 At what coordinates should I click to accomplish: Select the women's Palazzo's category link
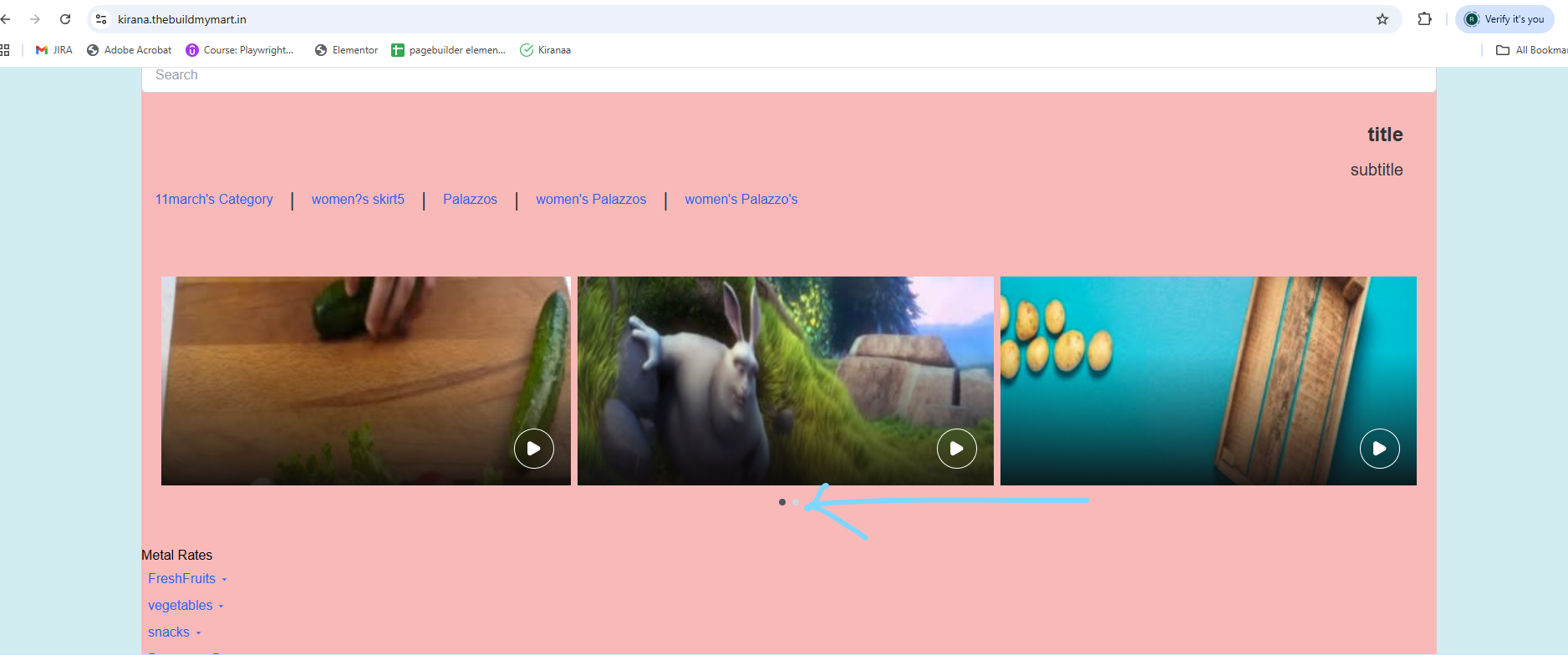tap(741, 200)
